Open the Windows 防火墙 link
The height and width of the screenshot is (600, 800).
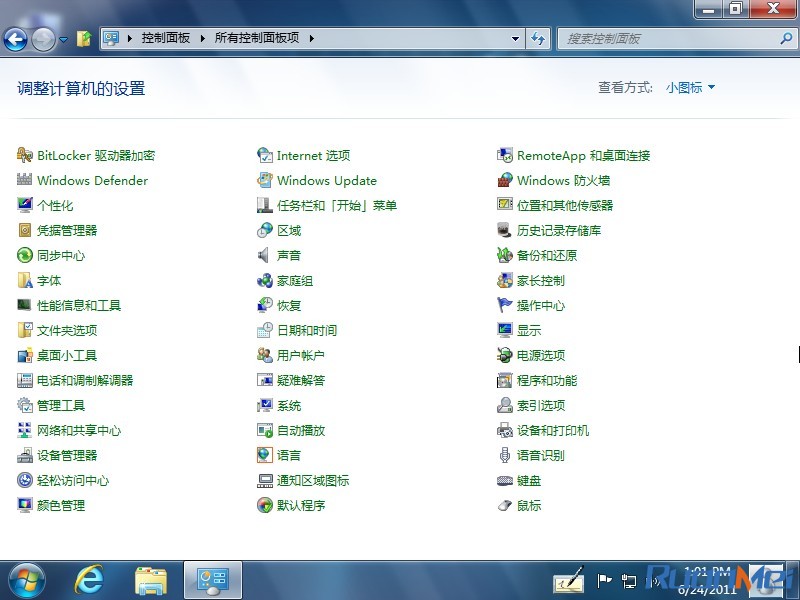pos(563,180)
